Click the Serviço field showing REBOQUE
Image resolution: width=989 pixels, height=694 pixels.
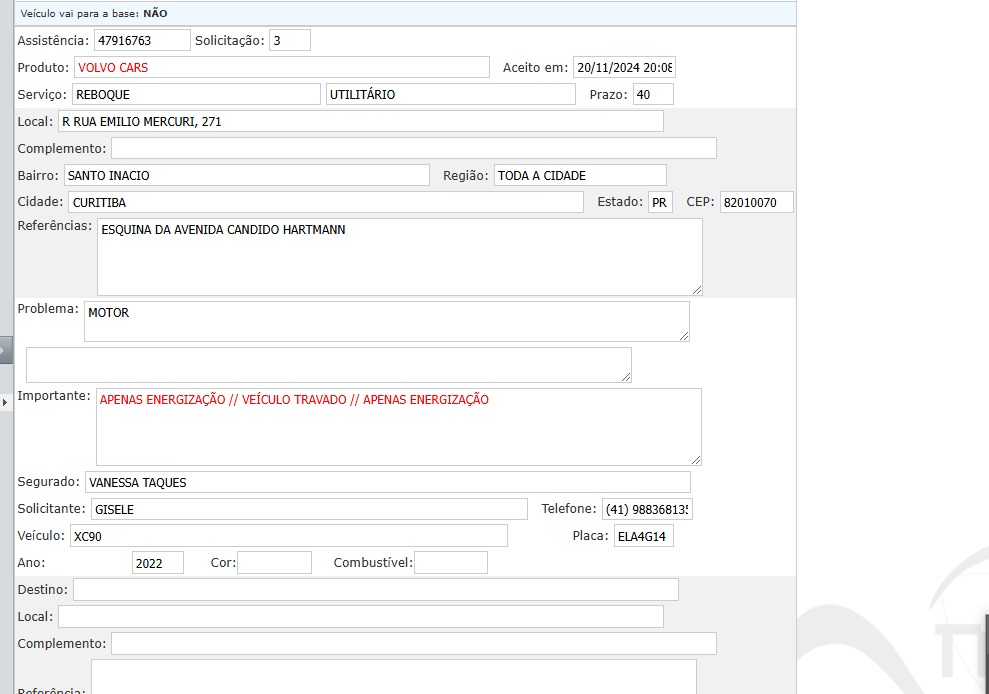click(196, 95)
